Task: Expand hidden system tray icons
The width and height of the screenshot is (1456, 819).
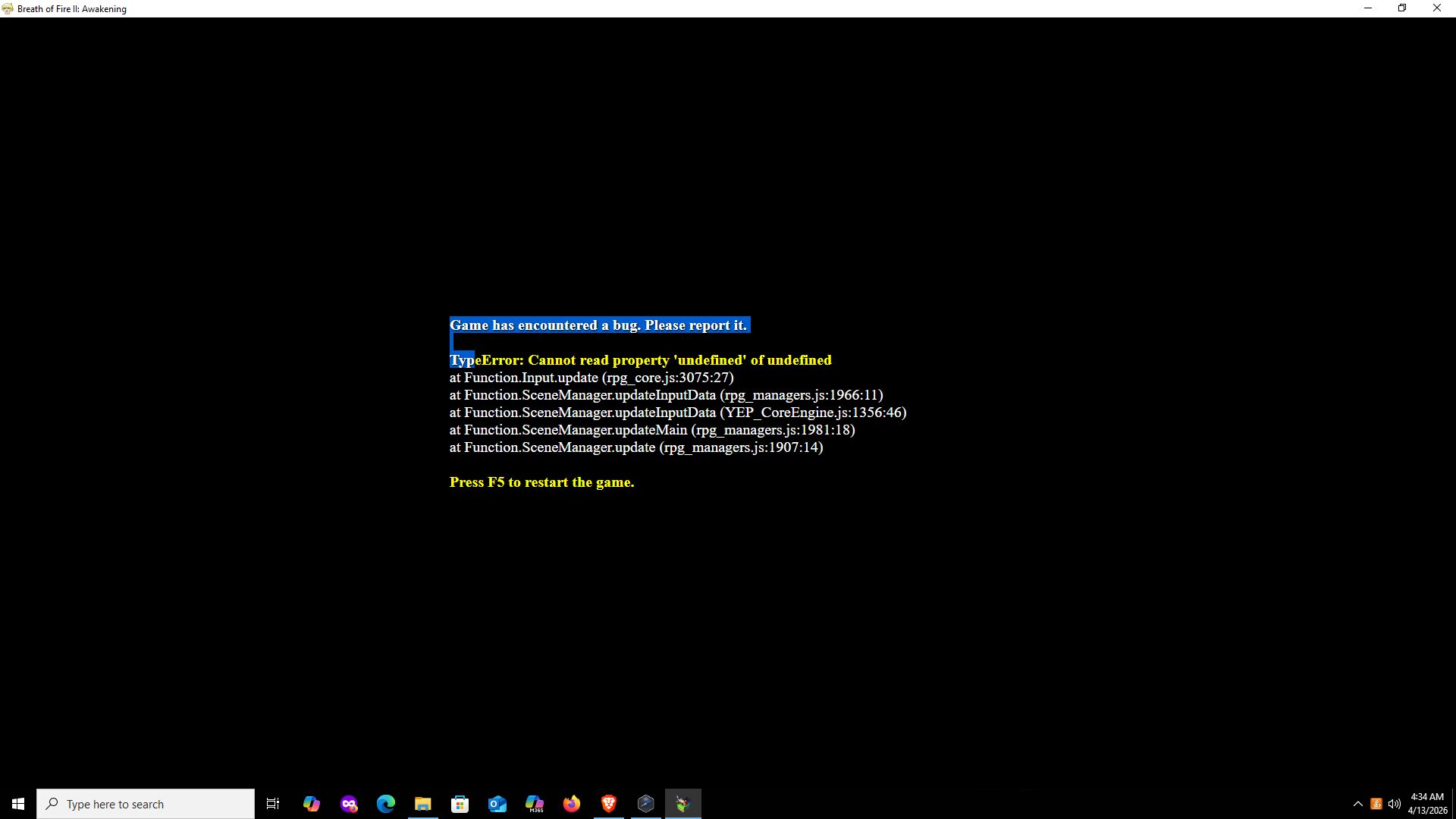Action: 1358,804
